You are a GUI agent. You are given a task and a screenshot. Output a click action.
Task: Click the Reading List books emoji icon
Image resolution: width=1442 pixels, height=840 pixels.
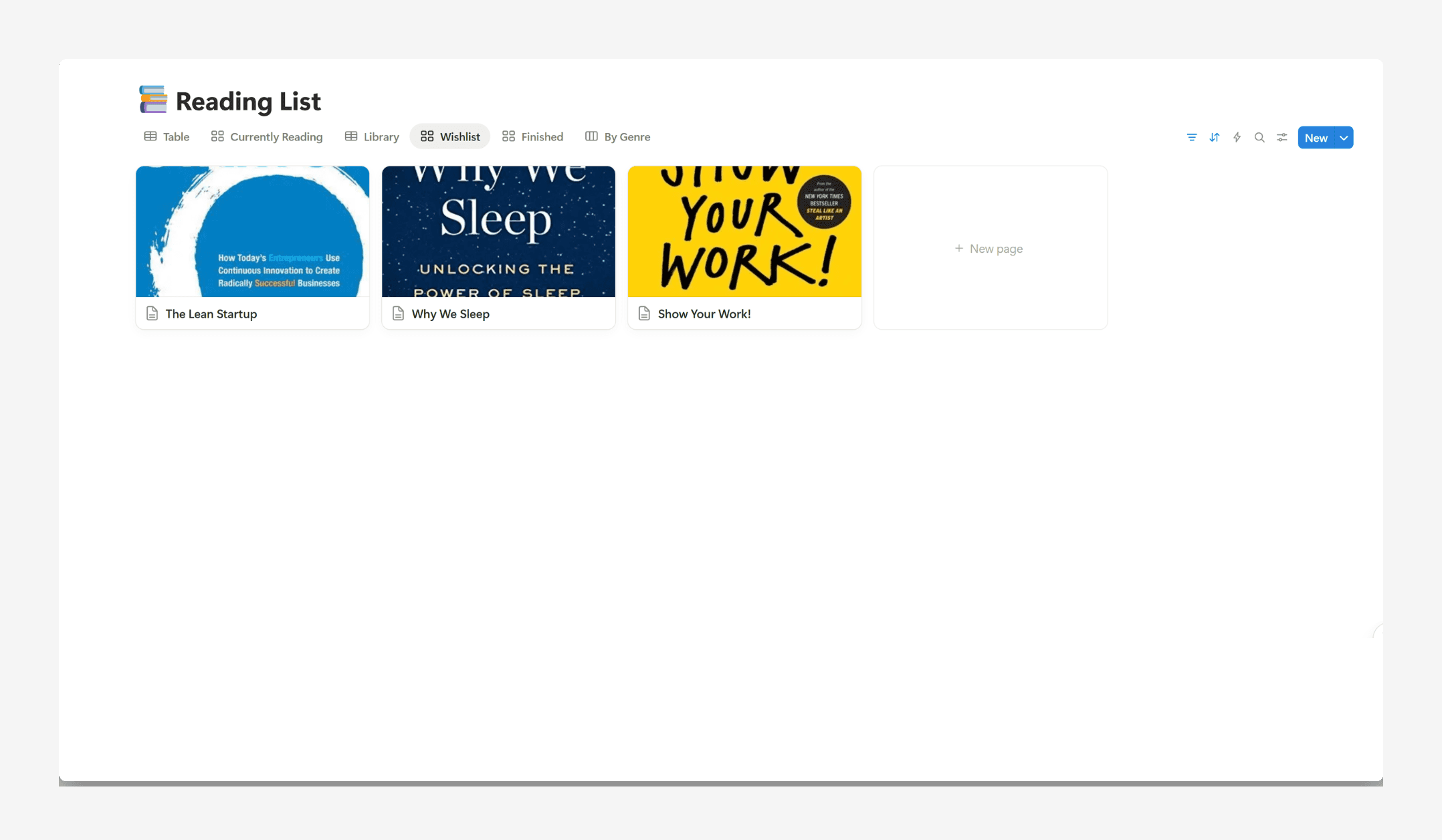(152, 99)
